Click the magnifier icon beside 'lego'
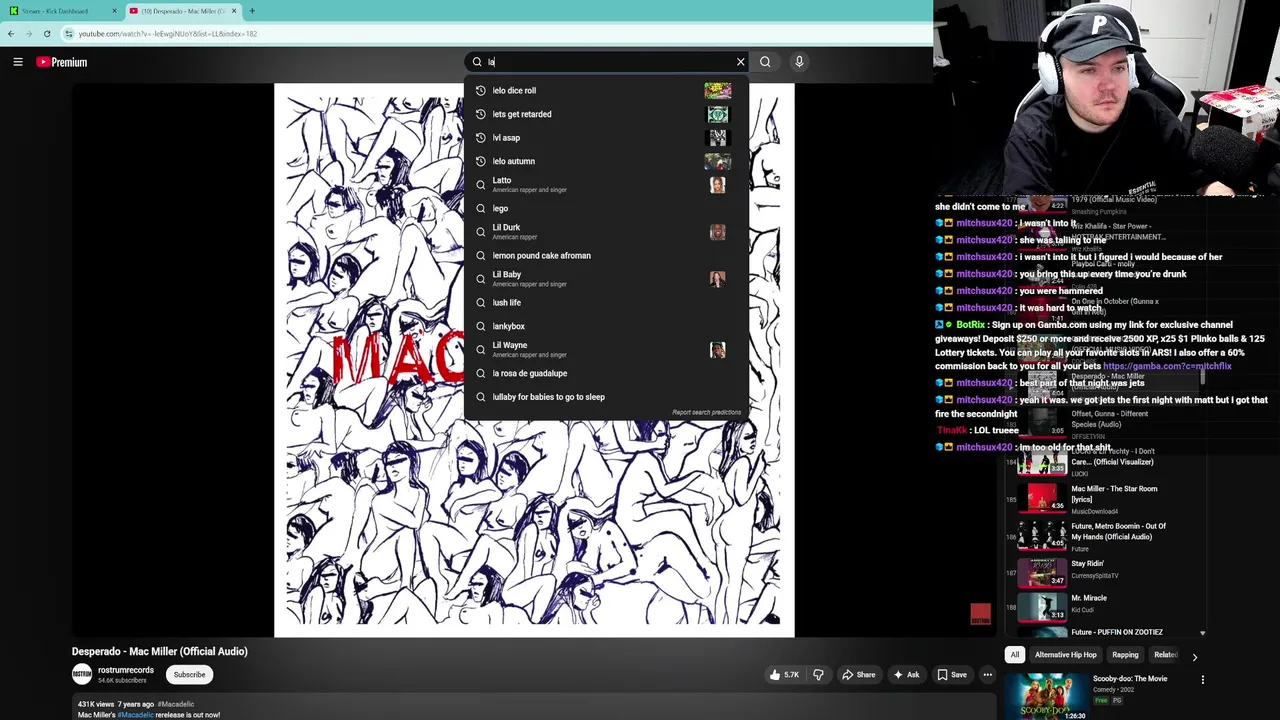 481,208
